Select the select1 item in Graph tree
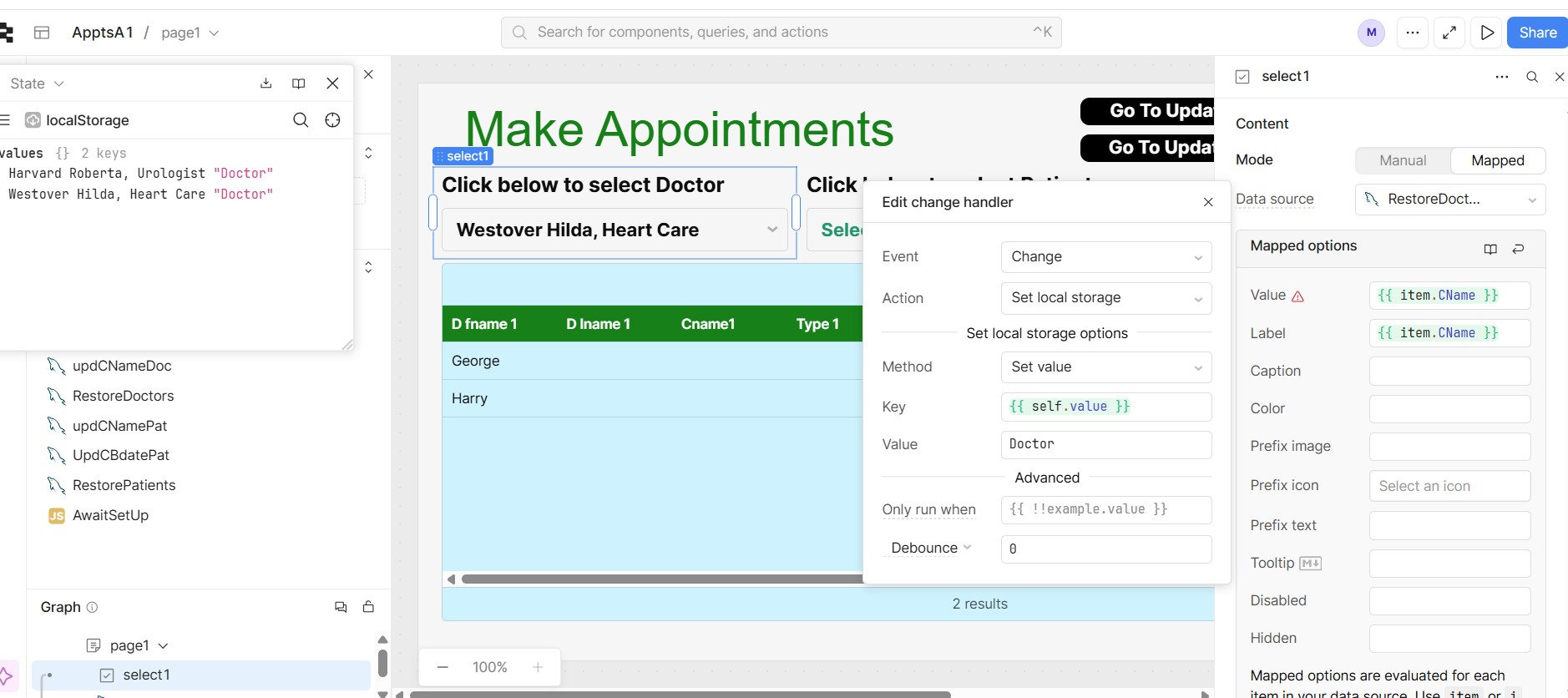Viewport: 1568px width, 698px height. tap(146, 675)
